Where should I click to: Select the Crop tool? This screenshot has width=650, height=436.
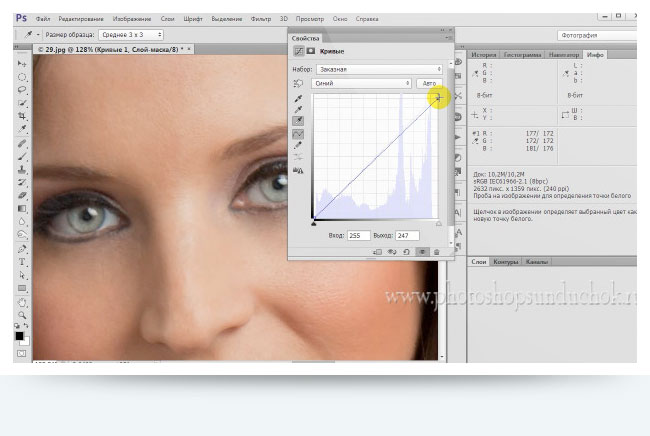[x=22, y=116]
